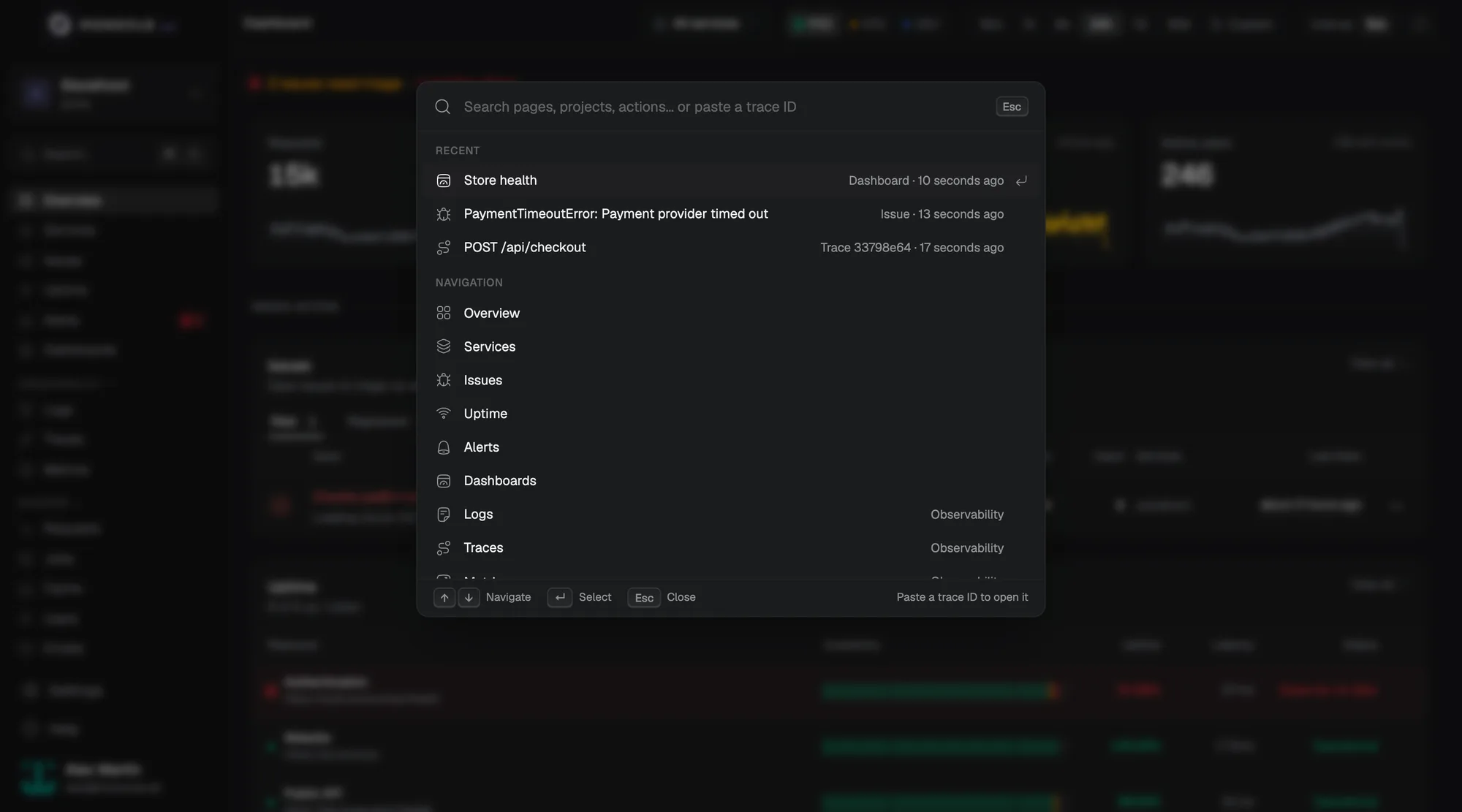Click the Store health dashboard icon
The image size is (1462, 812).
pos(443,181)
